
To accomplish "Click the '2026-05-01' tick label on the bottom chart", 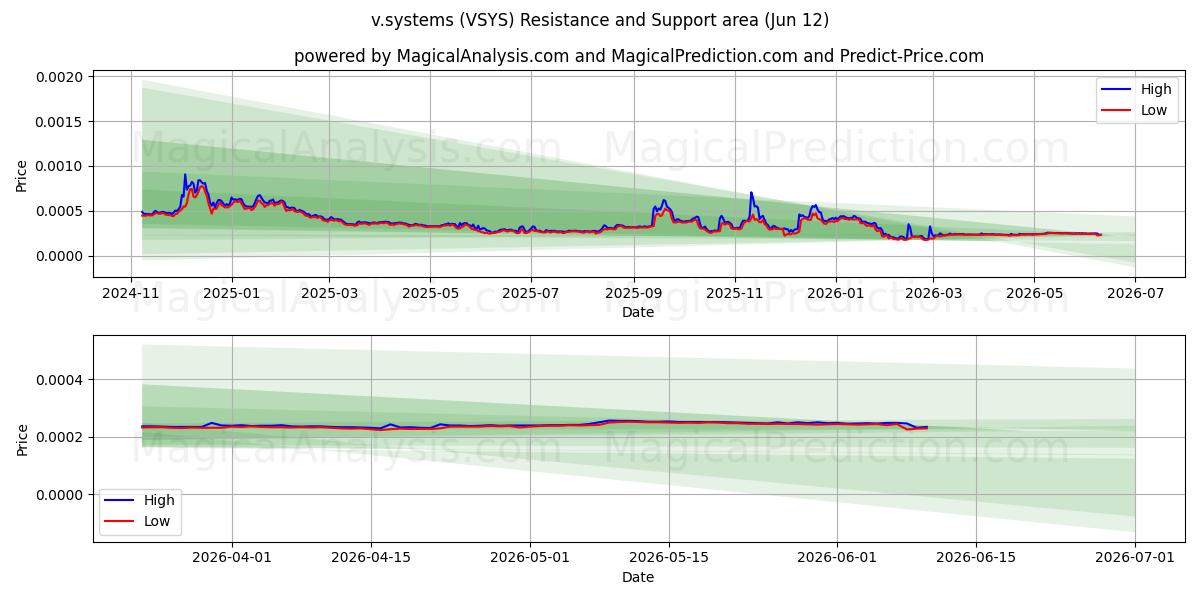I will (530, 558).
